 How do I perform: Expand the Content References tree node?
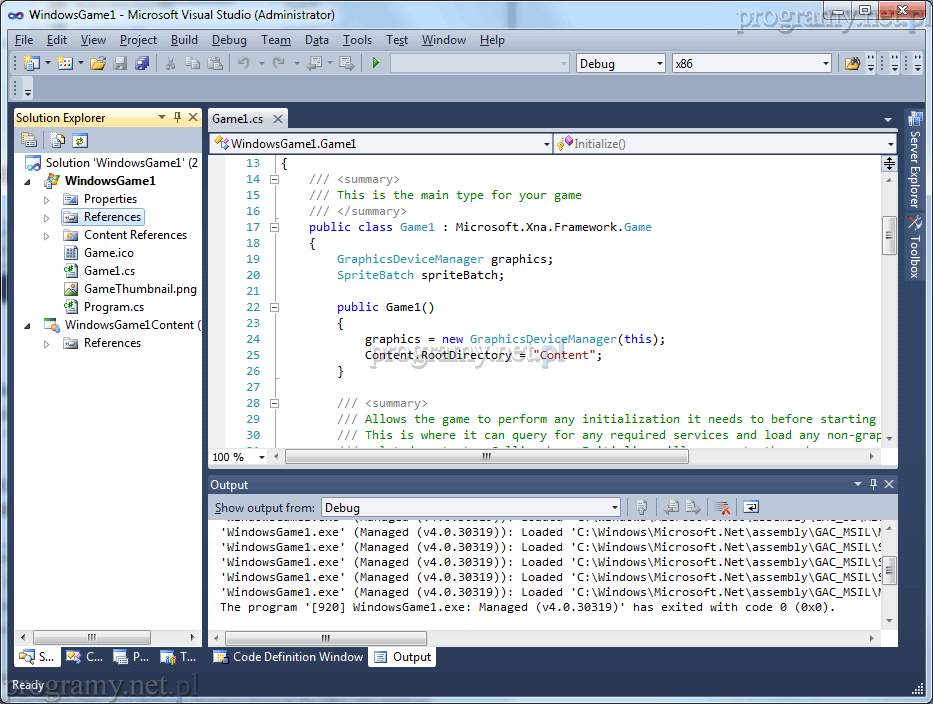click(46, 235)
